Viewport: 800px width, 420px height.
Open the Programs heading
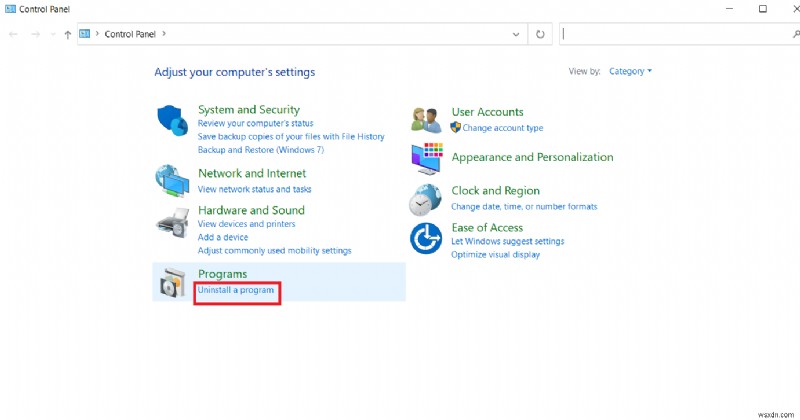click(x=222, y=275)
